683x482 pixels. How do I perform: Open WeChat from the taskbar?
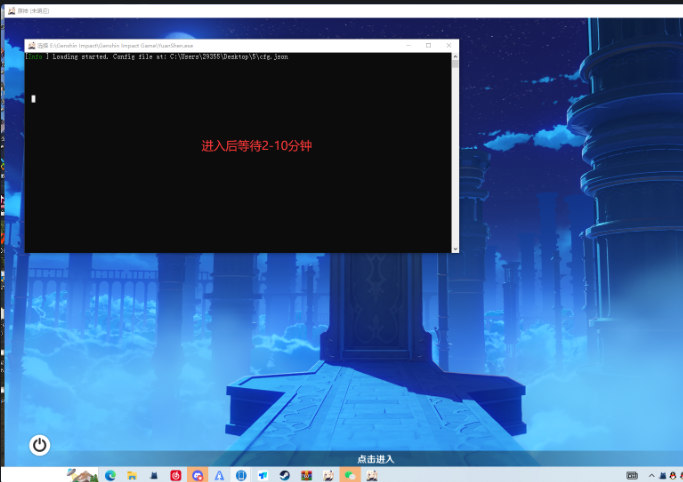[x=350, y=475]
